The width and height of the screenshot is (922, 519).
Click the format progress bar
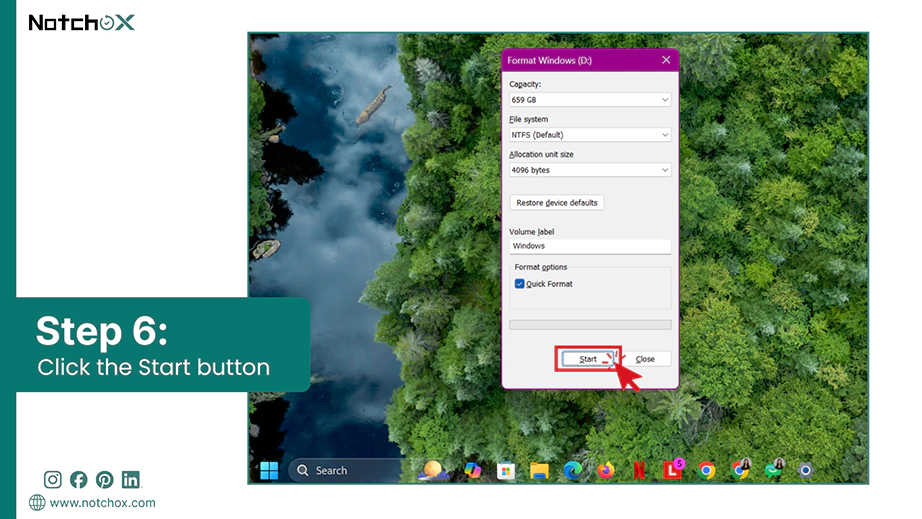click(x=590, y=324)
